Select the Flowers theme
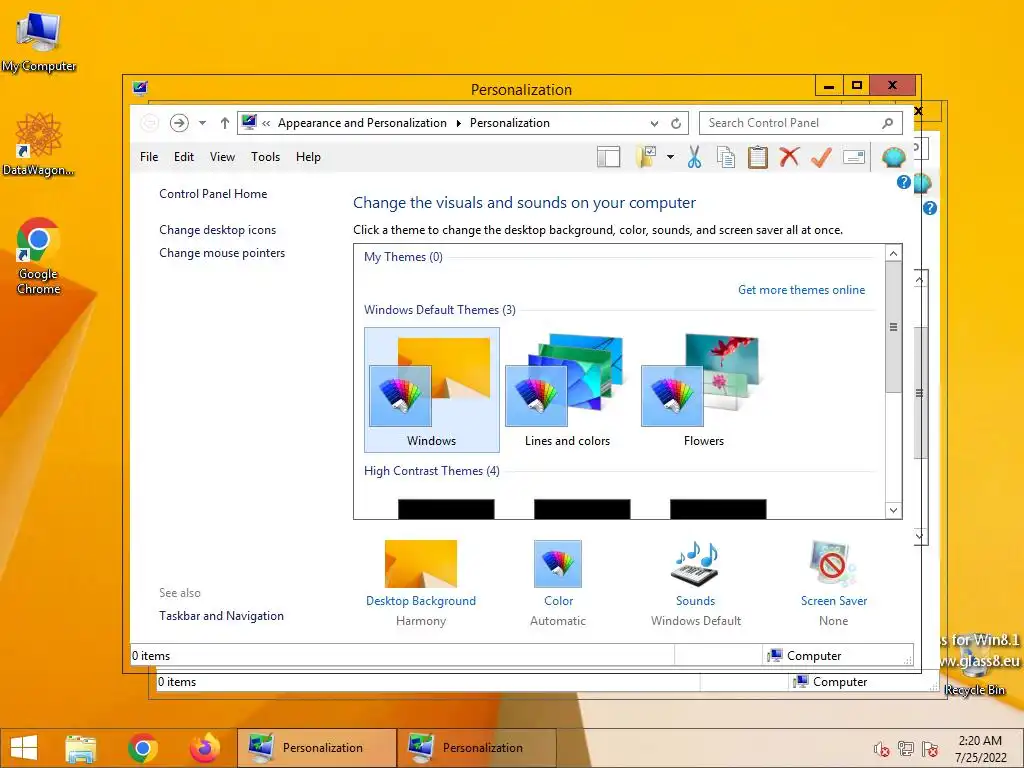Image resolution: width=1024 pixels, height=768 pixels. (x=703, y=390)
